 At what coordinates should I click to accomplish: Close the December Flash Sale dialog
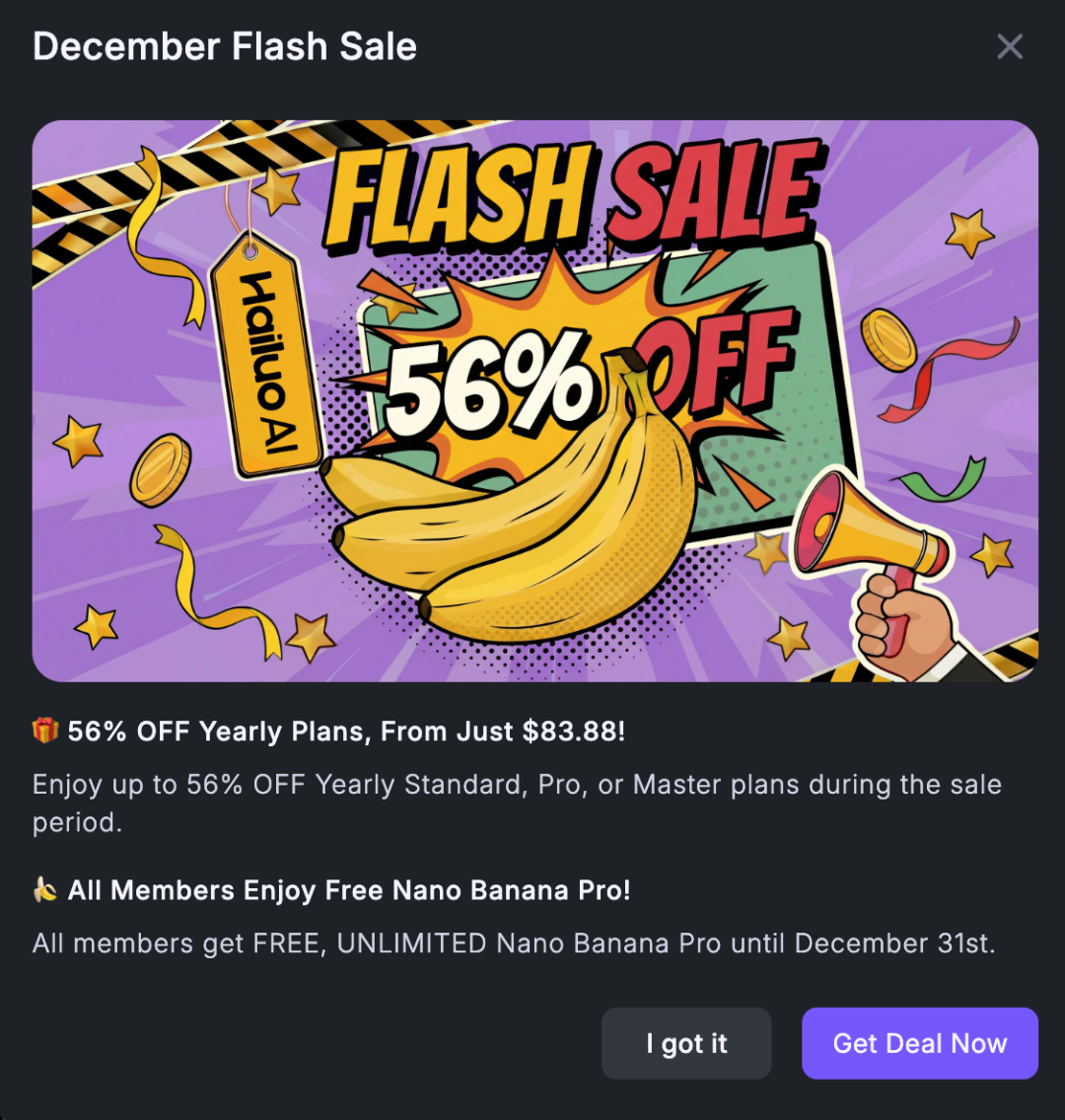[x=1010, y=46]
